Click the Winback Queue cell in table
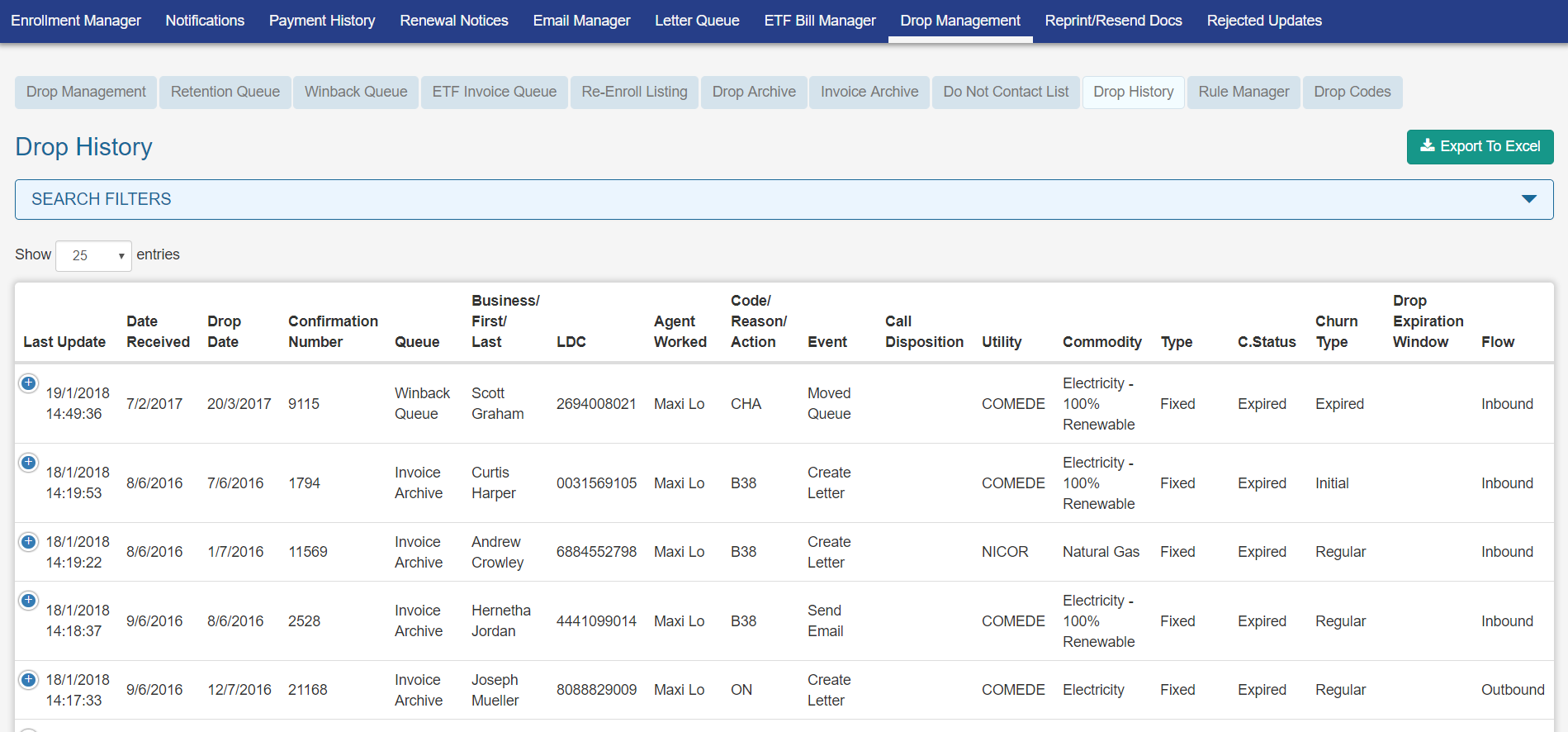 (x=422, y=404)
